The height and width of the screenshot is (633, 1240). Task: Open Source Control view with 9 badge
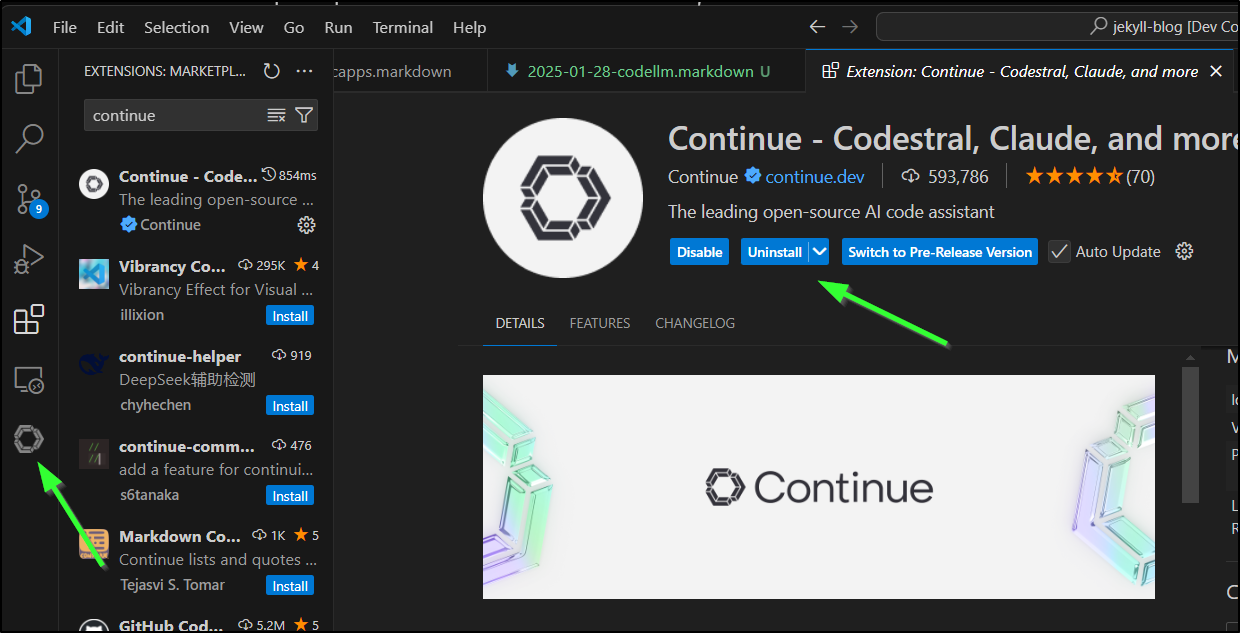pyautogui.click(x=29, y=200)
